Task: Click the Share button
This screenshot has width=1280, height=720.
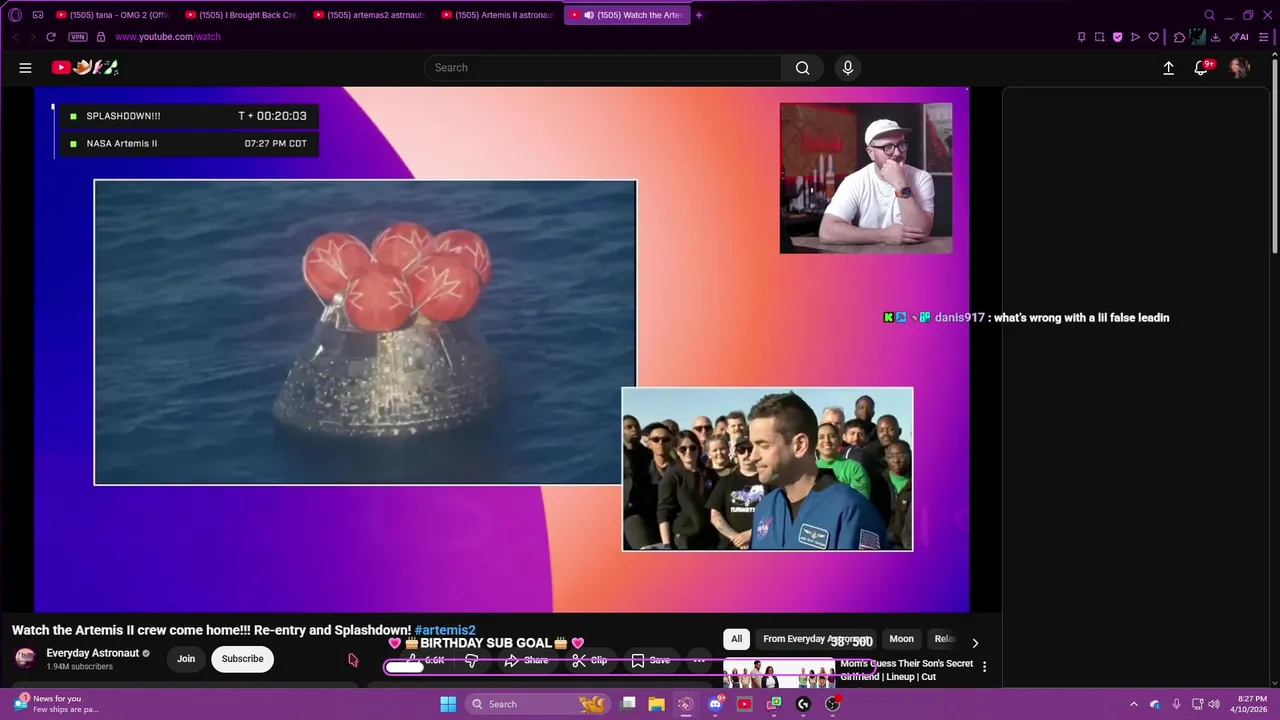Action: click(x=526, y=660)
